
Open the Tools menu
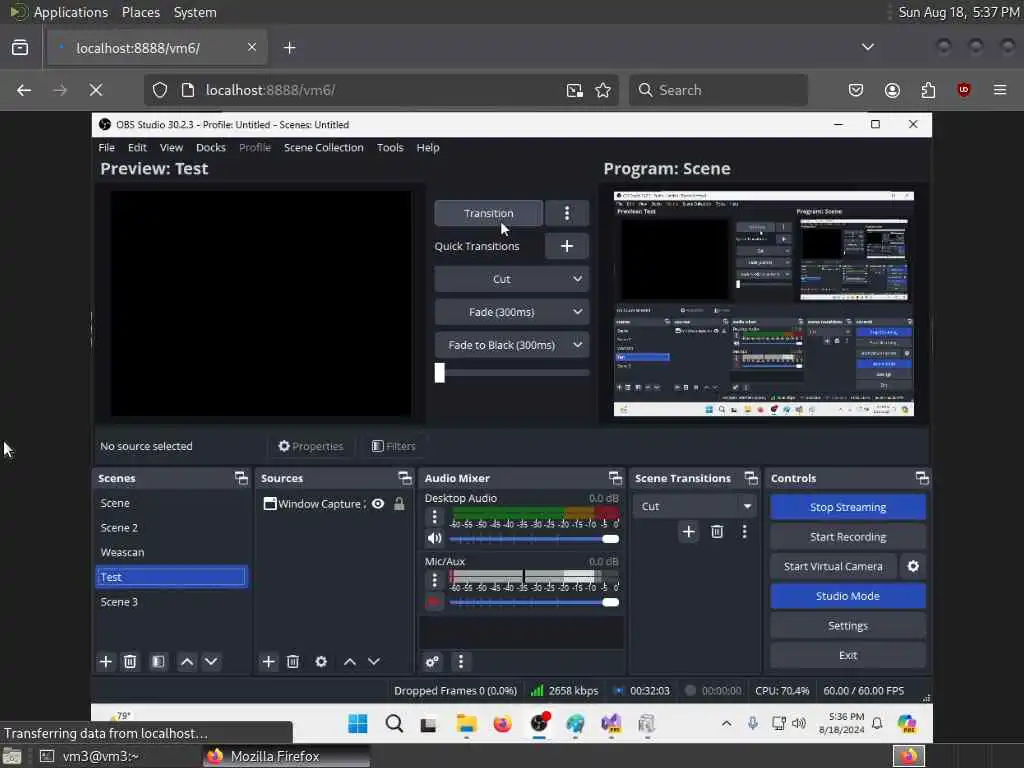(390, 148)
